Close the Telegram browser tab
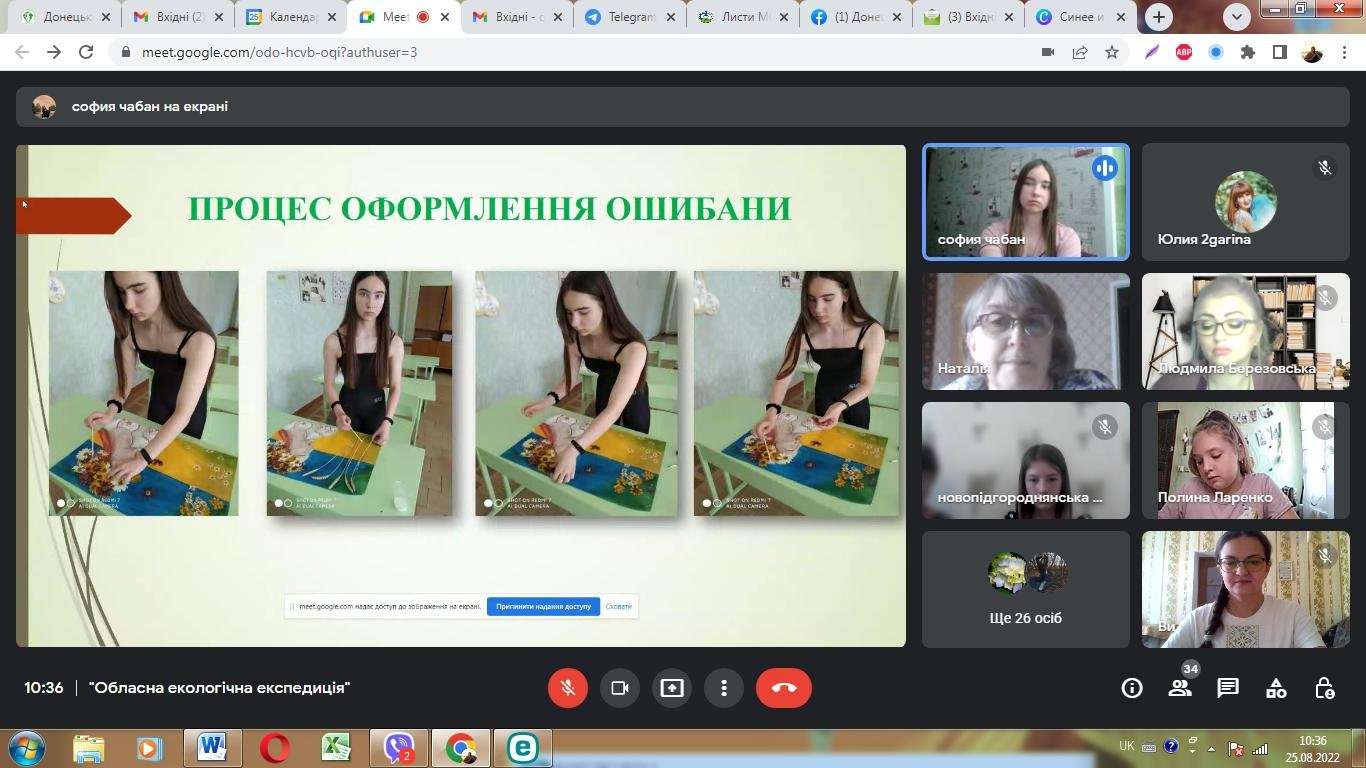This screenshot has height=768, width=1366. tap(671, 17)
